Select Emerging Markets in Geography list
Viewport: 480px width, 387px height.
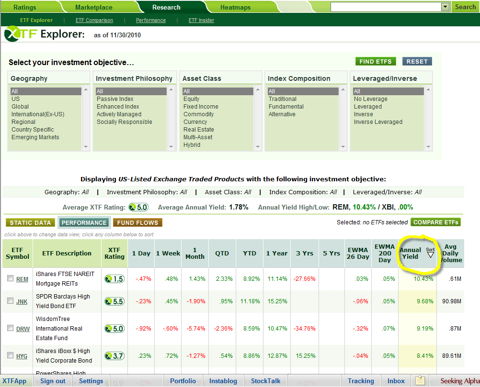pos(35,137)
